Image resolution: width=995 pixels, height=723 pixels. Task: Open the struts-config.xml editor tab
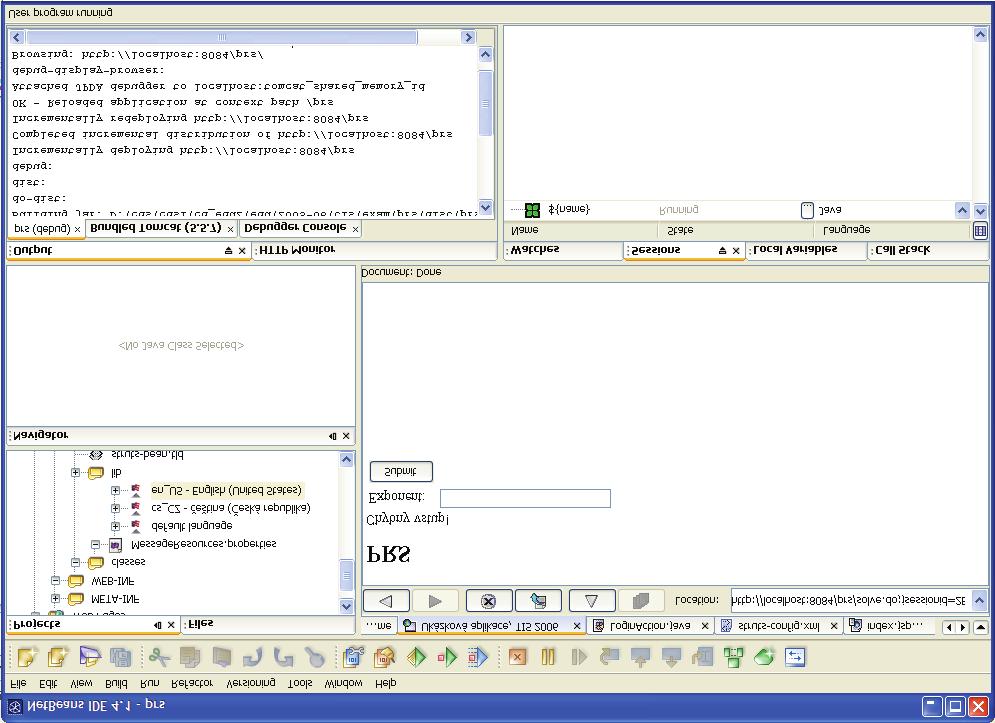(779, 626)
